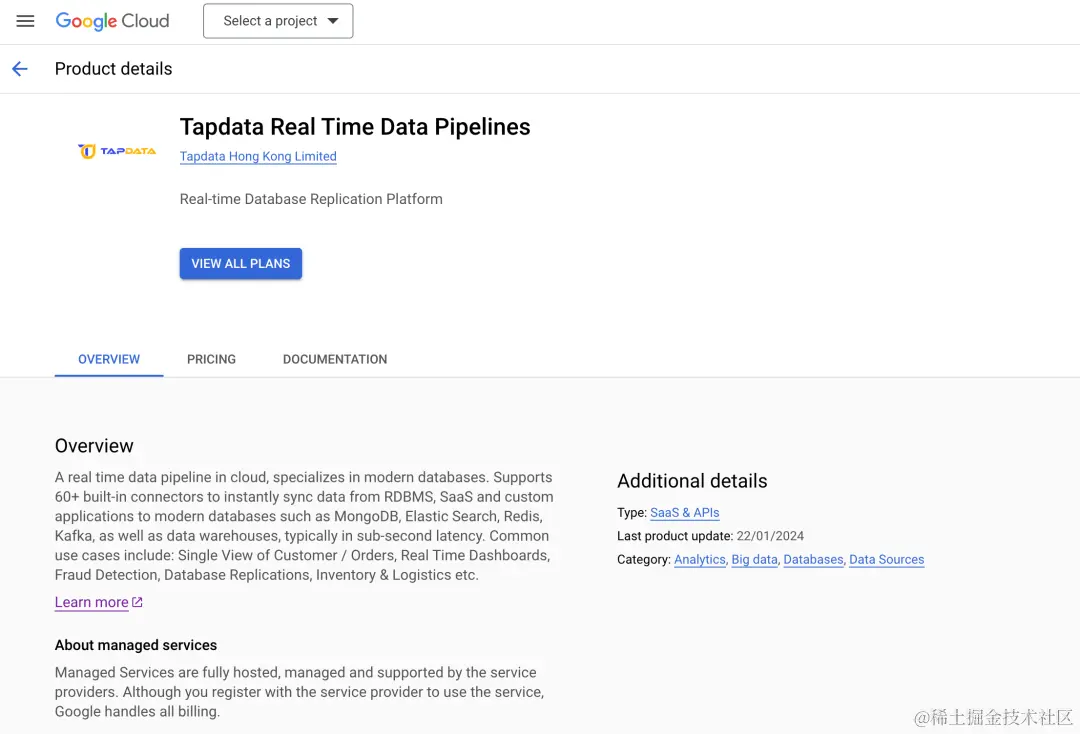Click the Tapdata product logo

coord(117,151)
